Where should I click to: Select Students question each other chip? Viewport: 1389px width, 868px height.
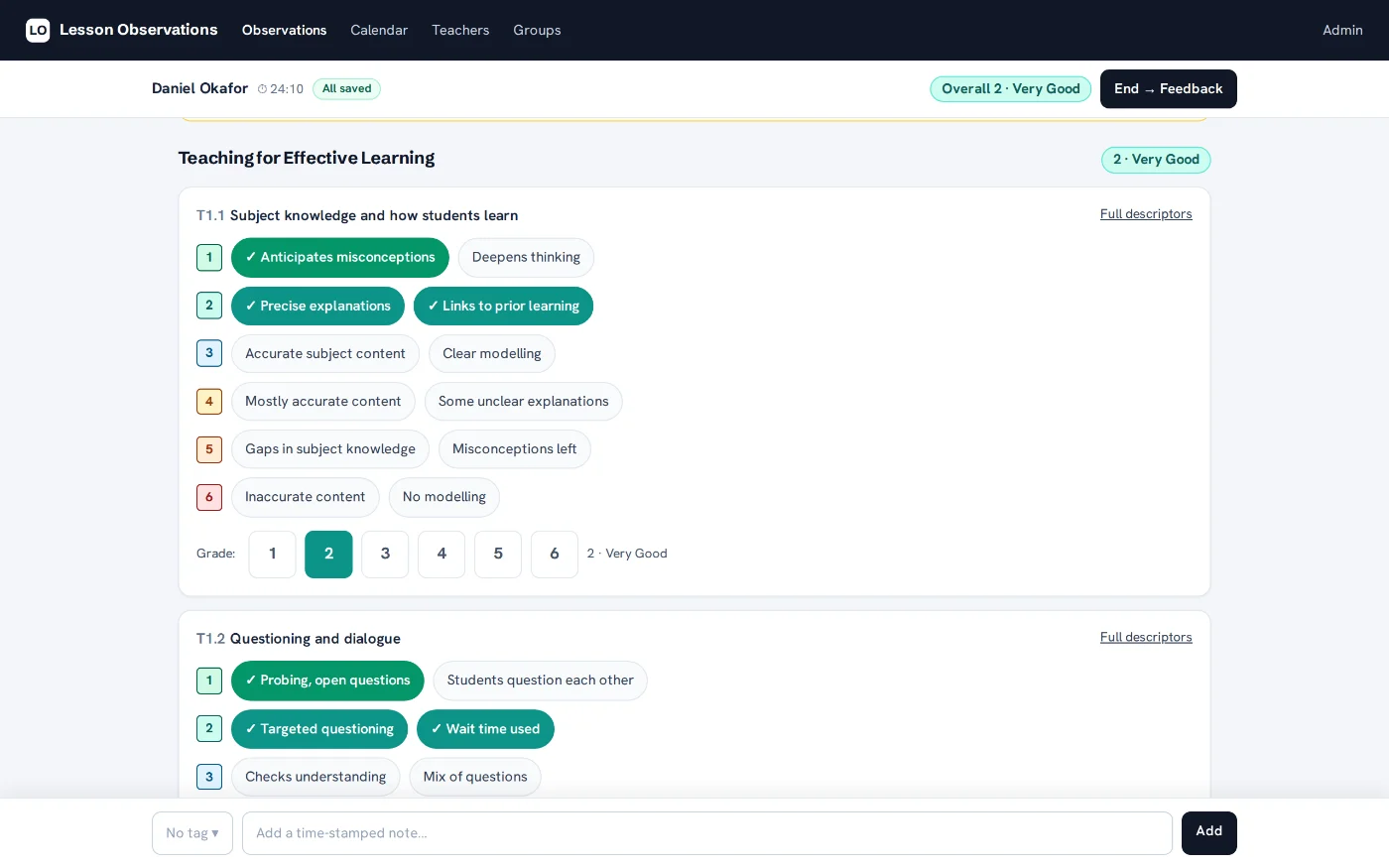pyautogui.click(x=541, y=681)
